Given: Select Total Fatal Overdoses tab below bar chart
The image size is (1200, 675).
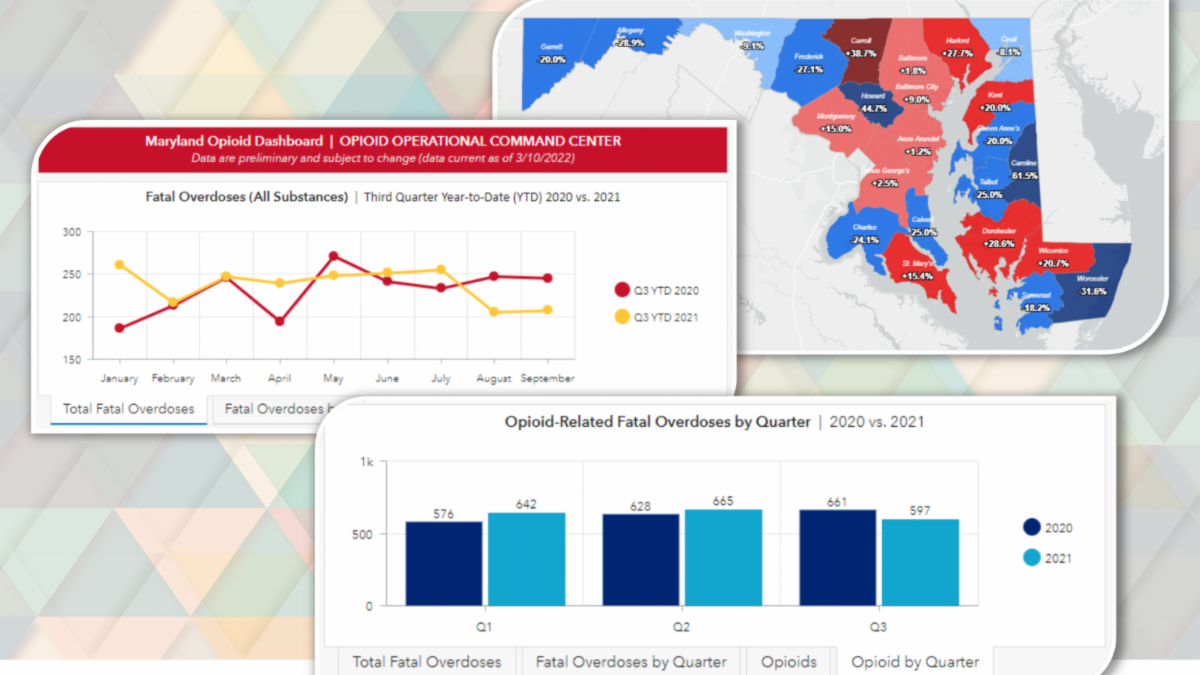Looking at the screenshot, I should pyautogui.click(x=427, y=661).
